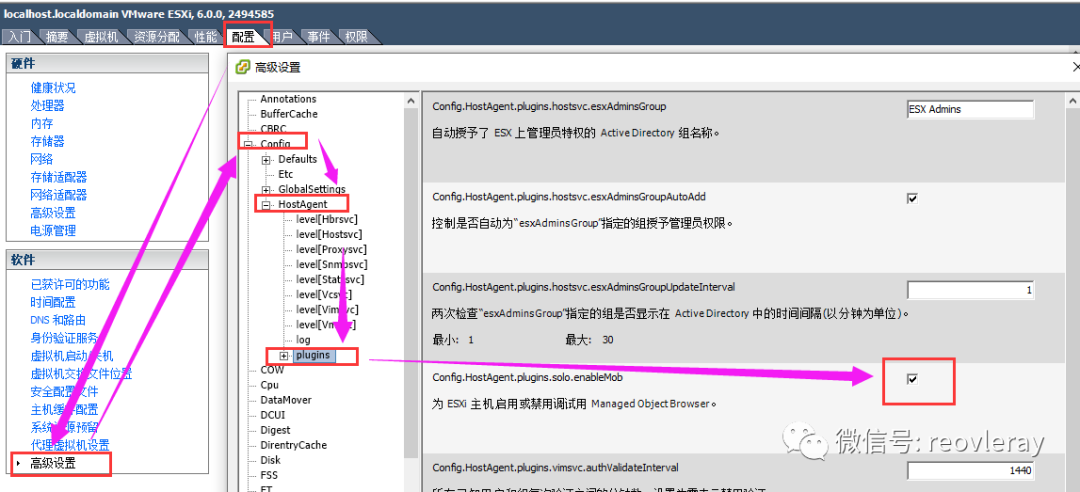
Task: Expand the Defaults node
Action: (266, 159)
